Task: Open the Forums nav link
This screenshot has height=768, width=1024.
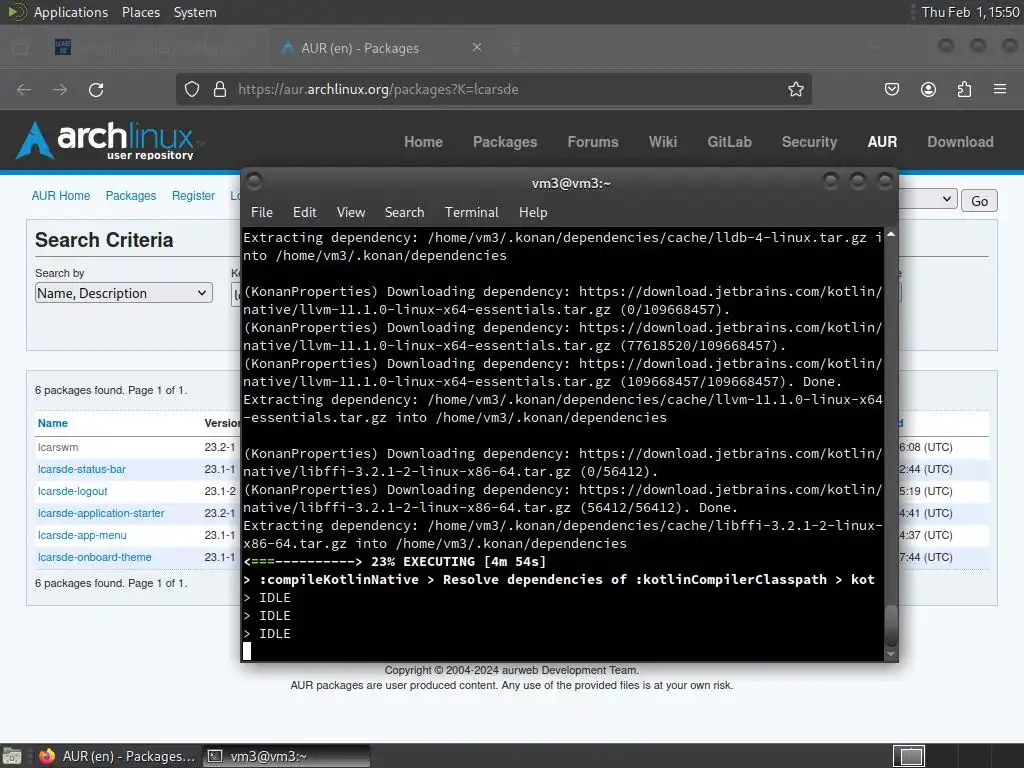Action: pyautogui.click(x=593, y=142)
